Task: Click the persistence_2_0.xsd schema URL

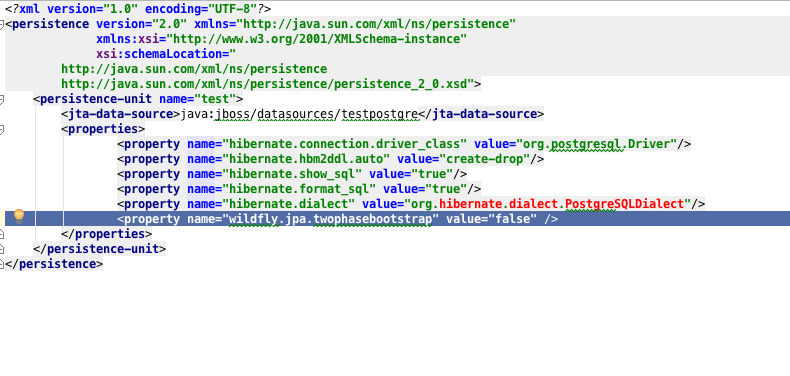Action: click(x=267, y=84)
